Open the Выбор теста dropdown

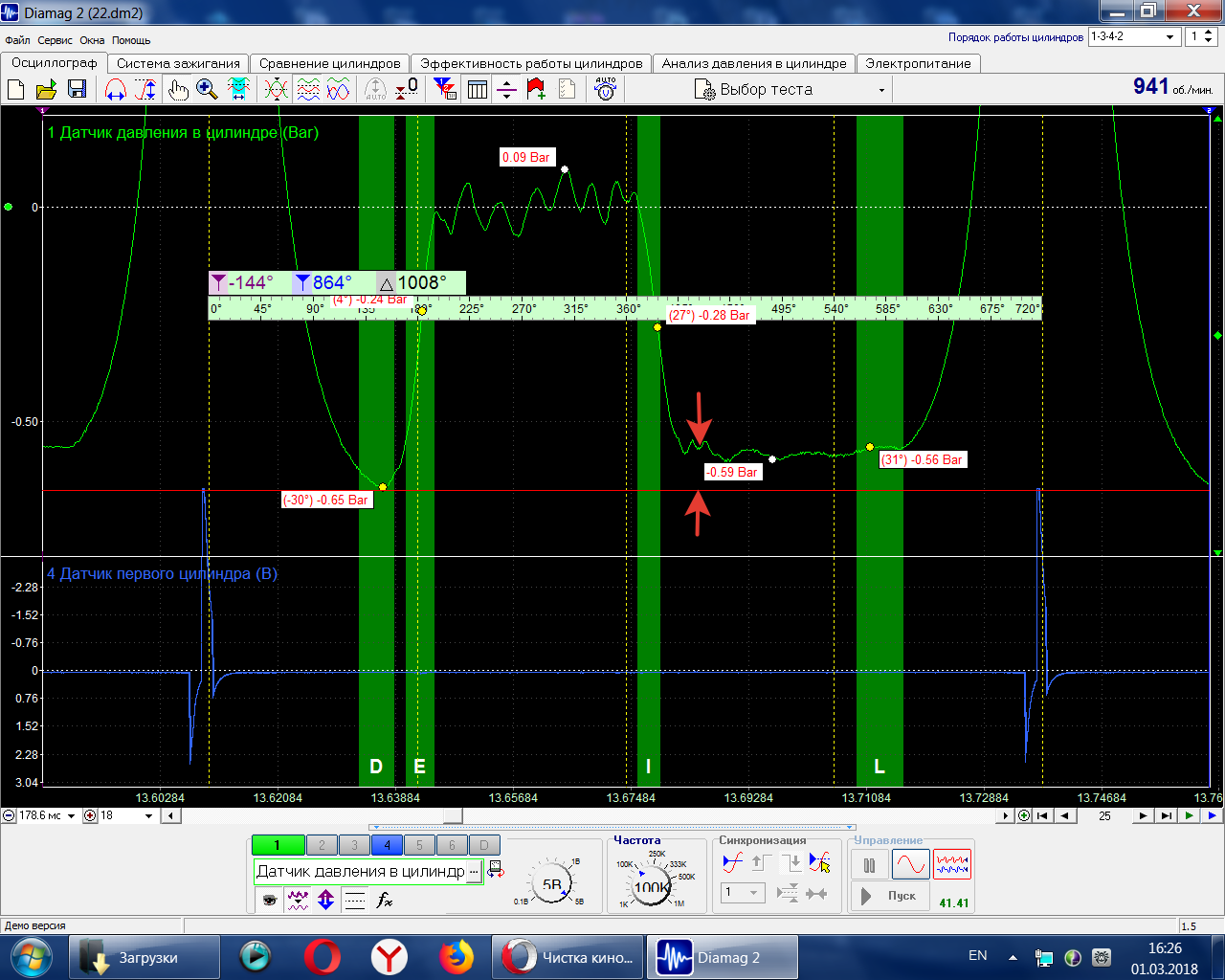[791, 90]
